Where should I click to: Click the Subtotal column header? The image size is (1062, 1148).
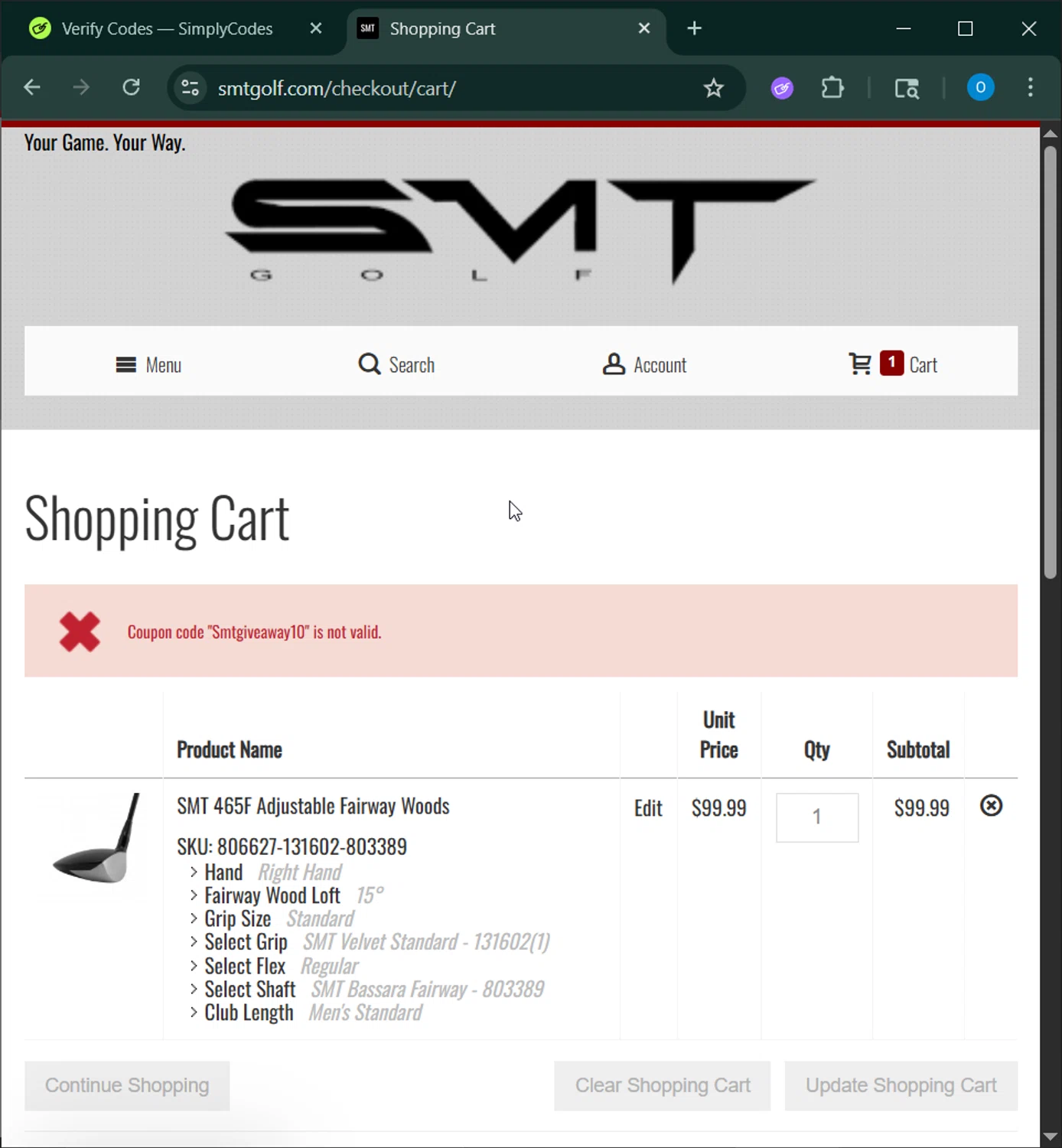click(x=918, y=750)
